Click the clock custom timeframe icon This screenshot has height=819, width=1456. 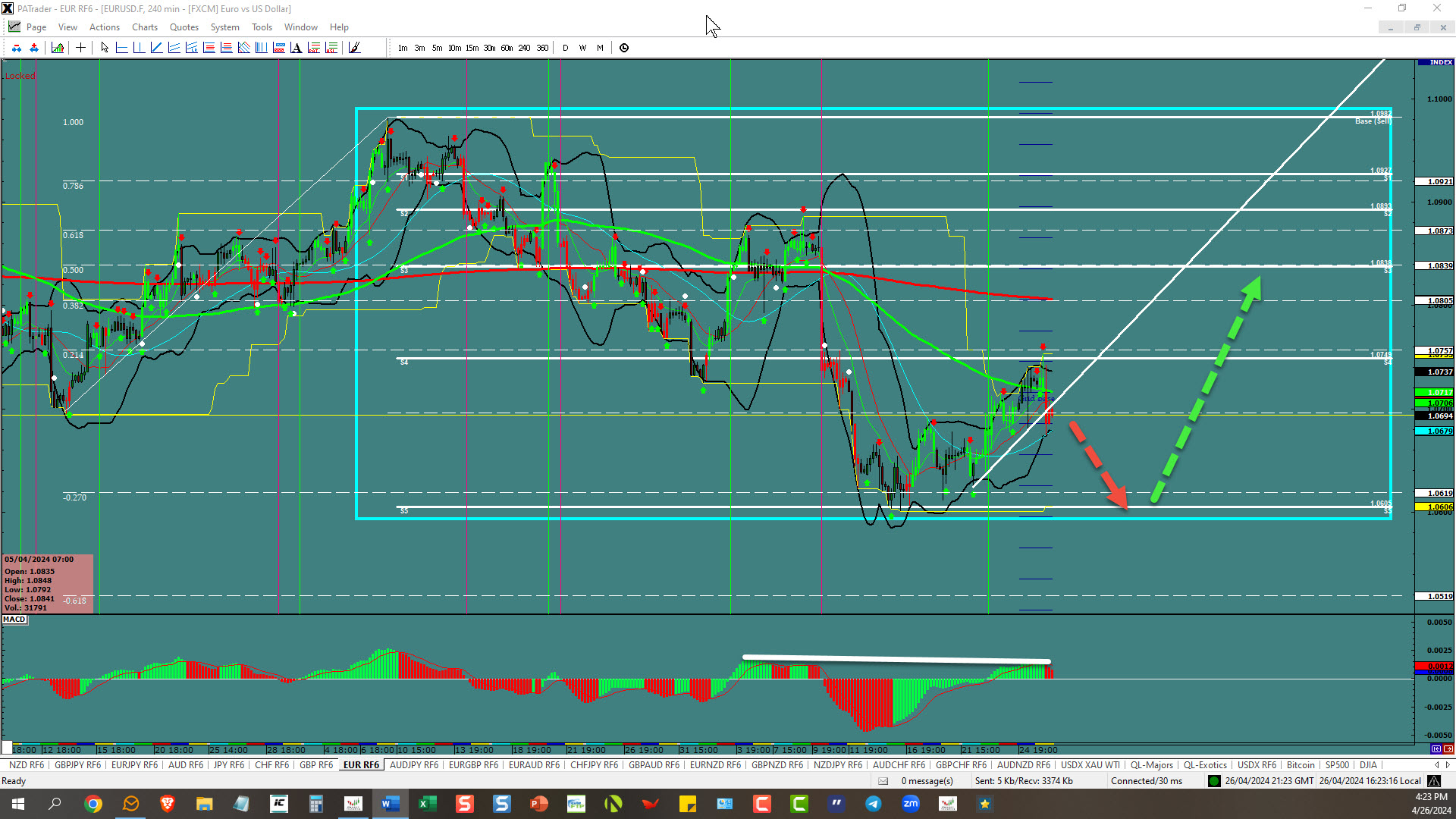pyautogui.click(x=624, y=48)
